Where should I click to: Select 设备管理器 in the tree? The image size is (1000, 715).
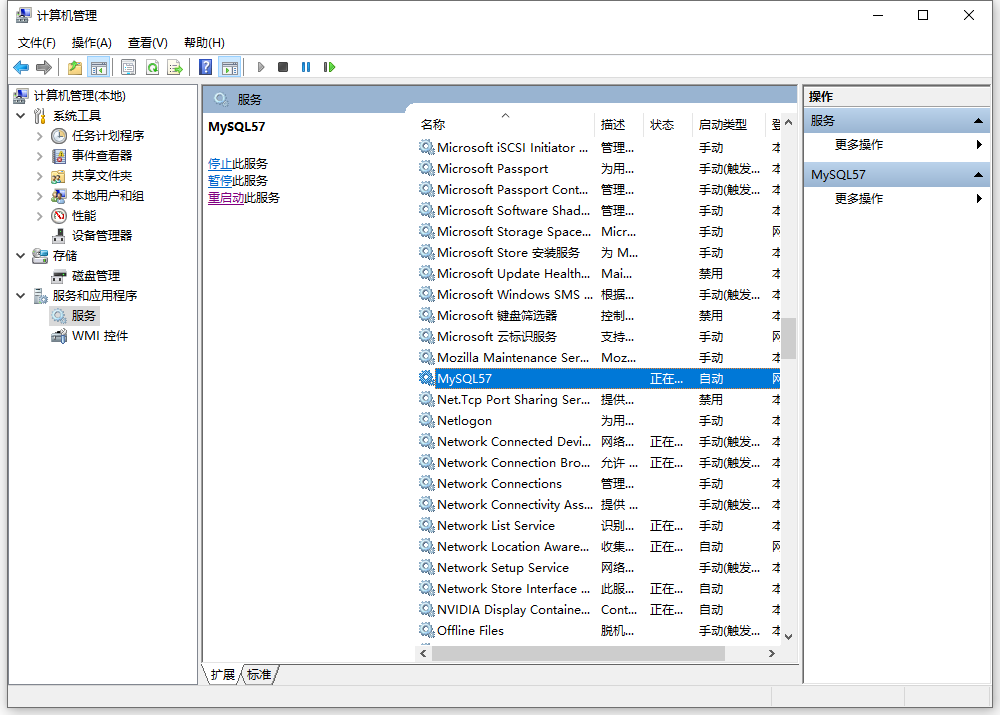click(101, 236)
